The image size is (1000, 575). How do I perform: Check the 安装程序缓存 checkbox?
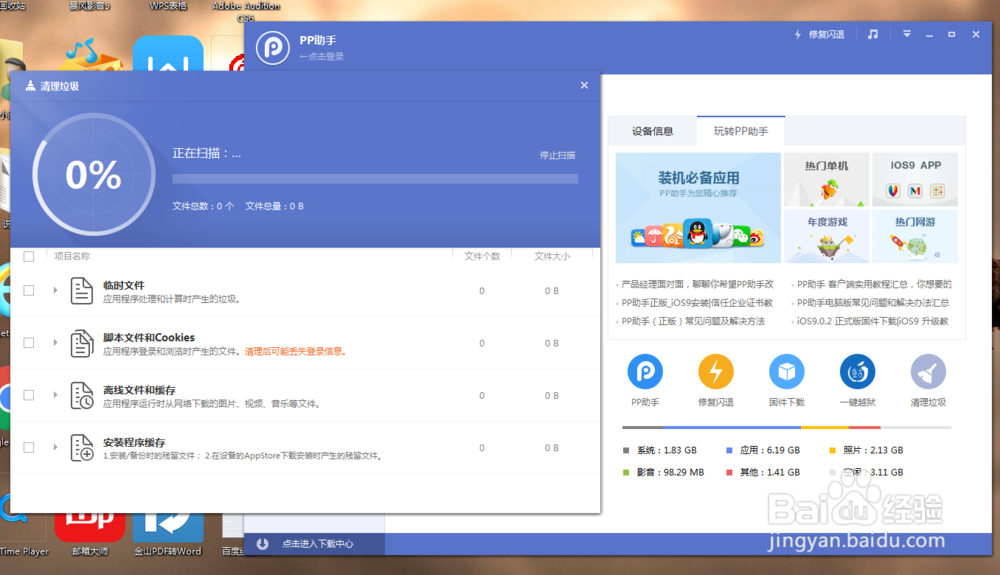(x=29, y=448)
